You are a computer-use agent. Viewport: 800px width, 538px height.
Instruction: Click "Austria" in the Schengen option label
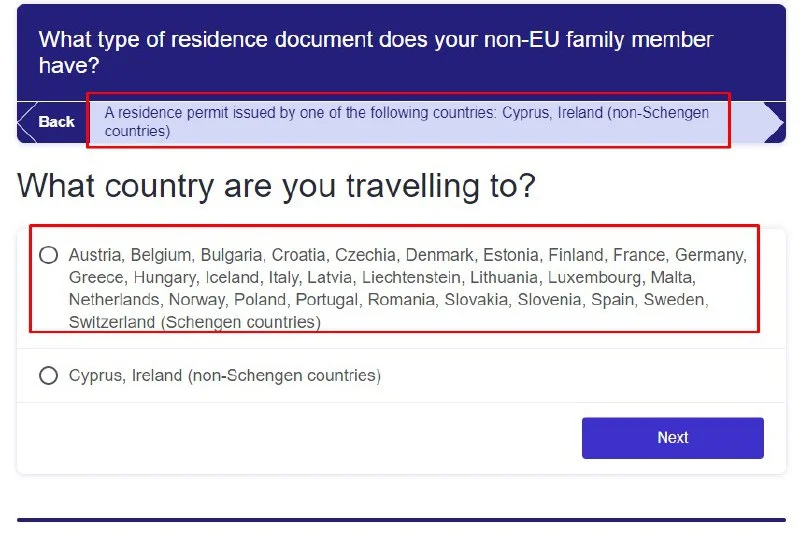95,255
